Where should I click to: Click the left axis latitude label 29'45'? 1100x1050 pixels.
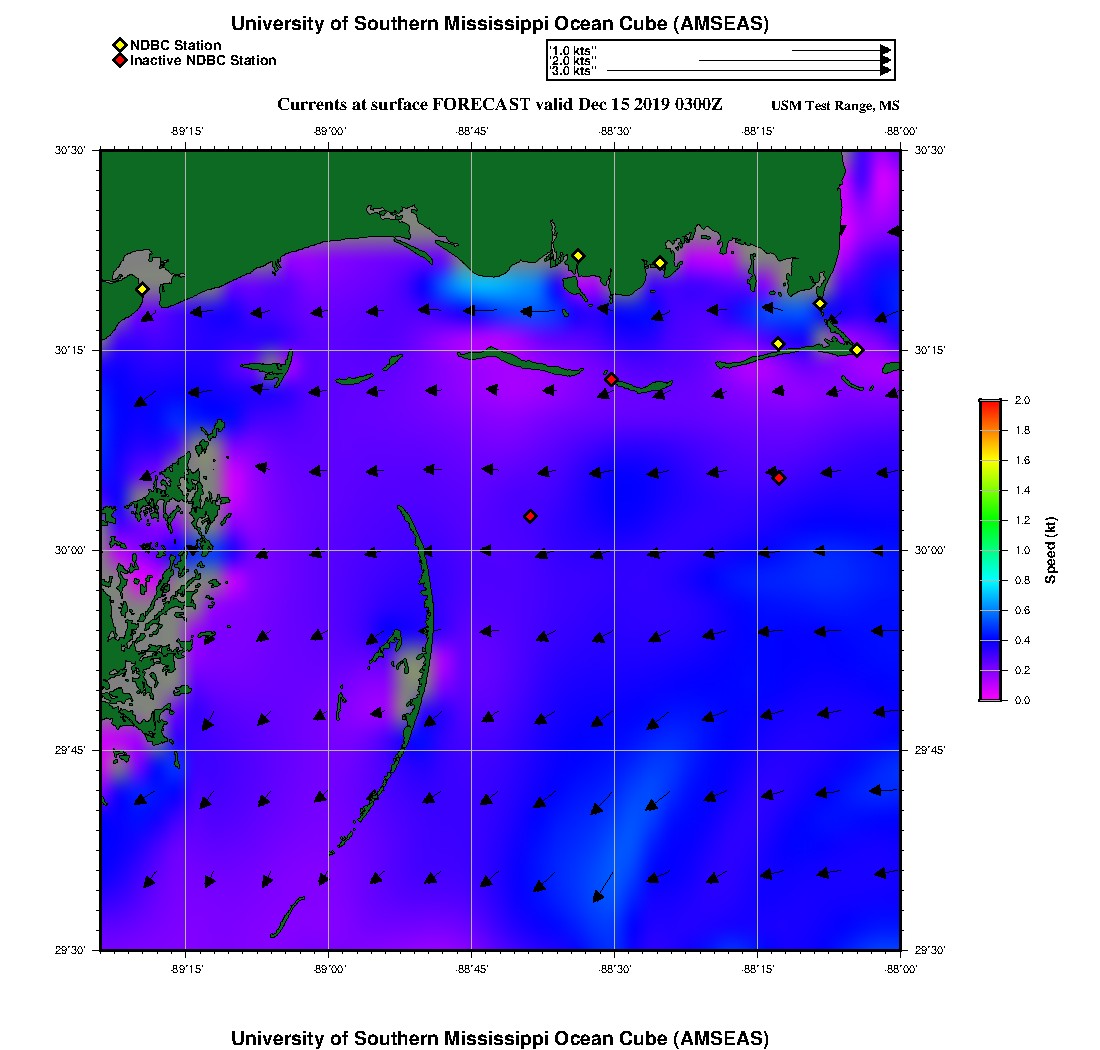point(70,750)
